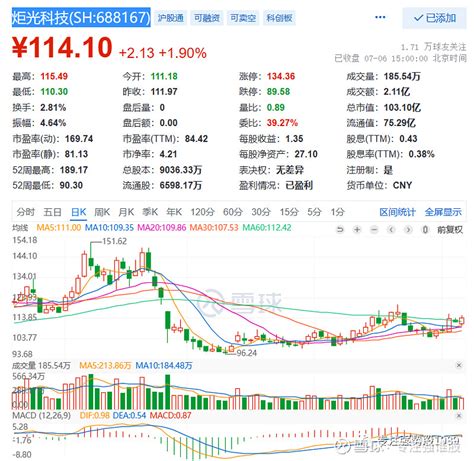
Task: Click the 跌停 89.58 value
Action: click(x=278, y=92)
